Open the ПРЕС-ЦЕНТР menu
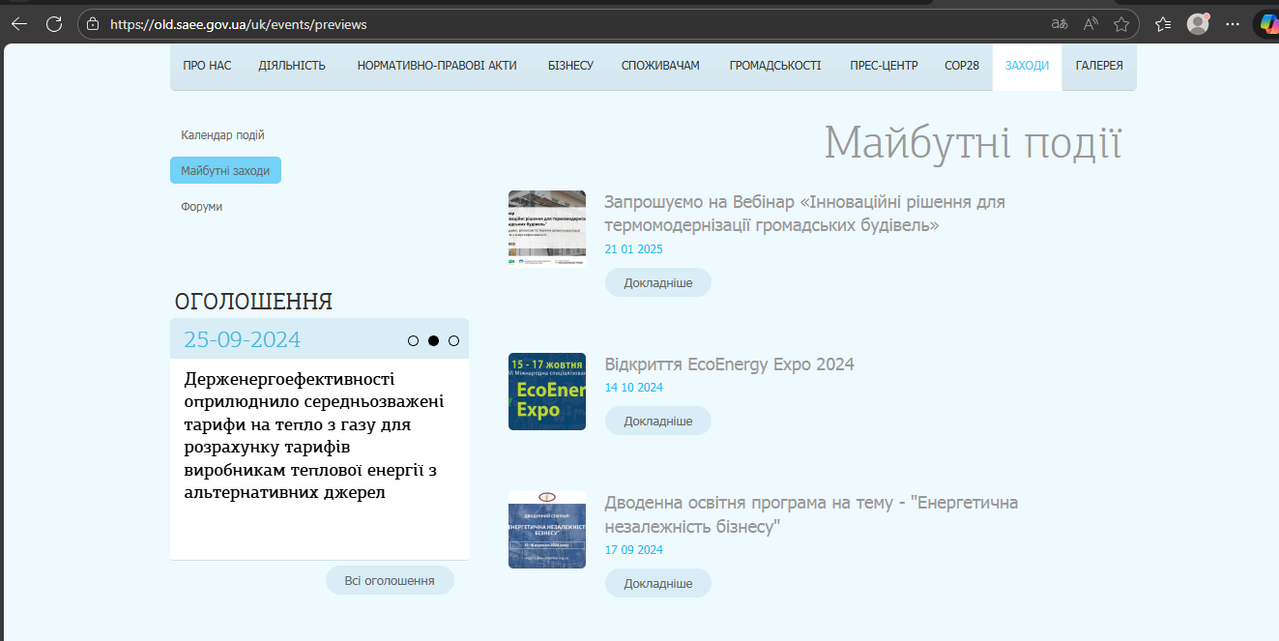Screen dimensions: 1279x641 tap(884, 66)
